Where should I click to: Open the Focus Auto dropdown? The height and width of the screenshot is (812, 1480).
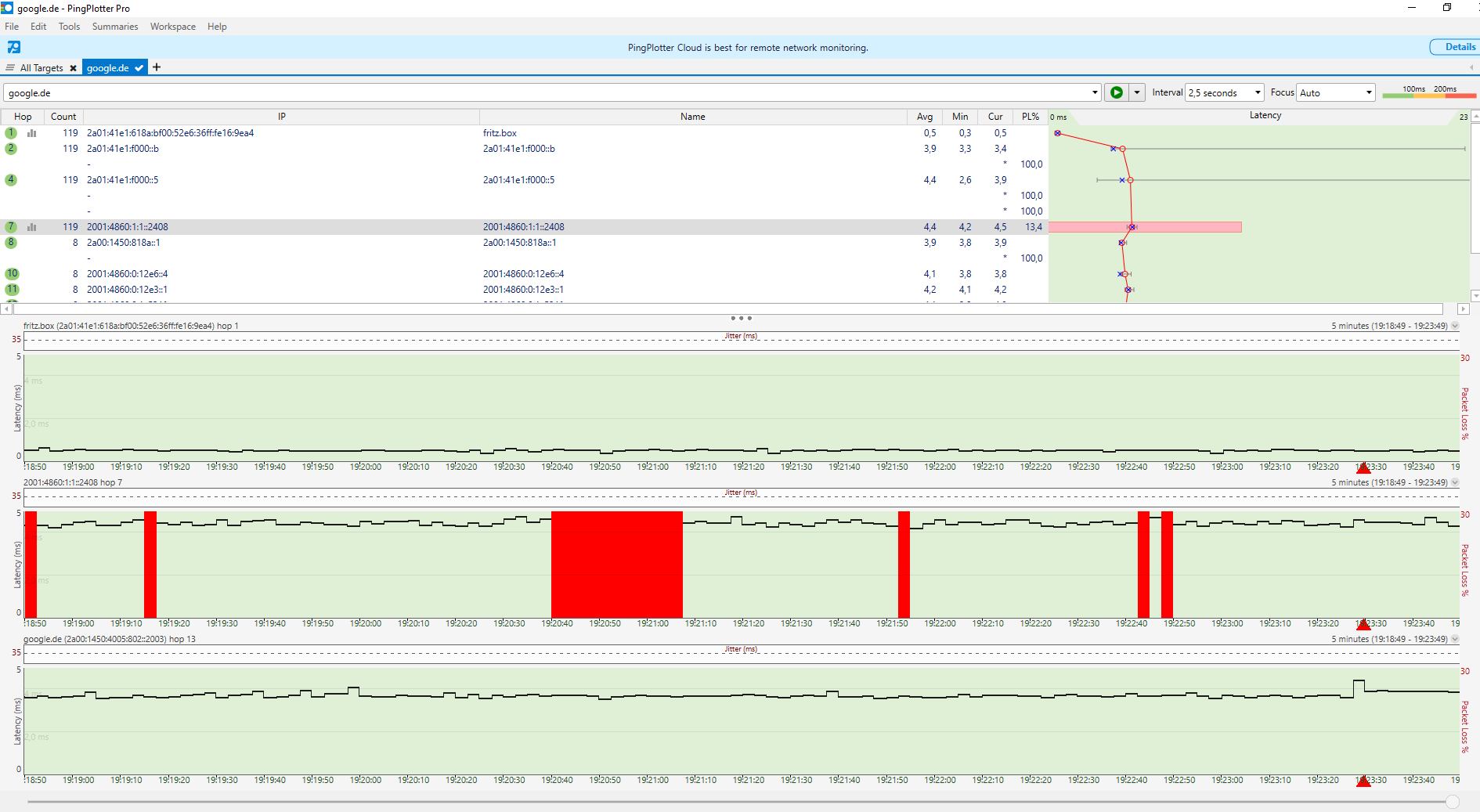(1336, 92)
